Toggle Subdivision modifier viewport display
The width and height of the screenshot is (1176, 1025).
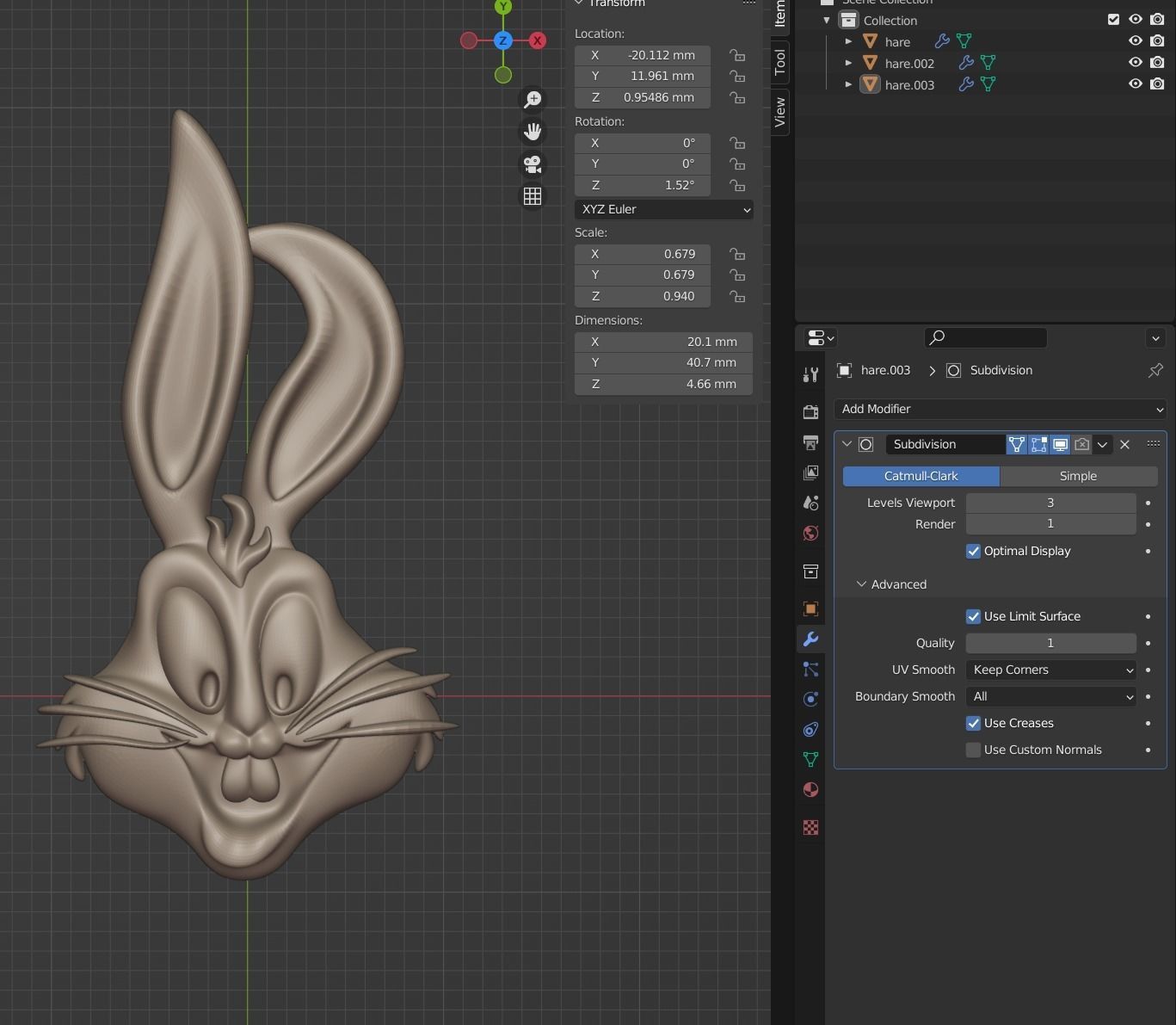tap(1060, 444)
